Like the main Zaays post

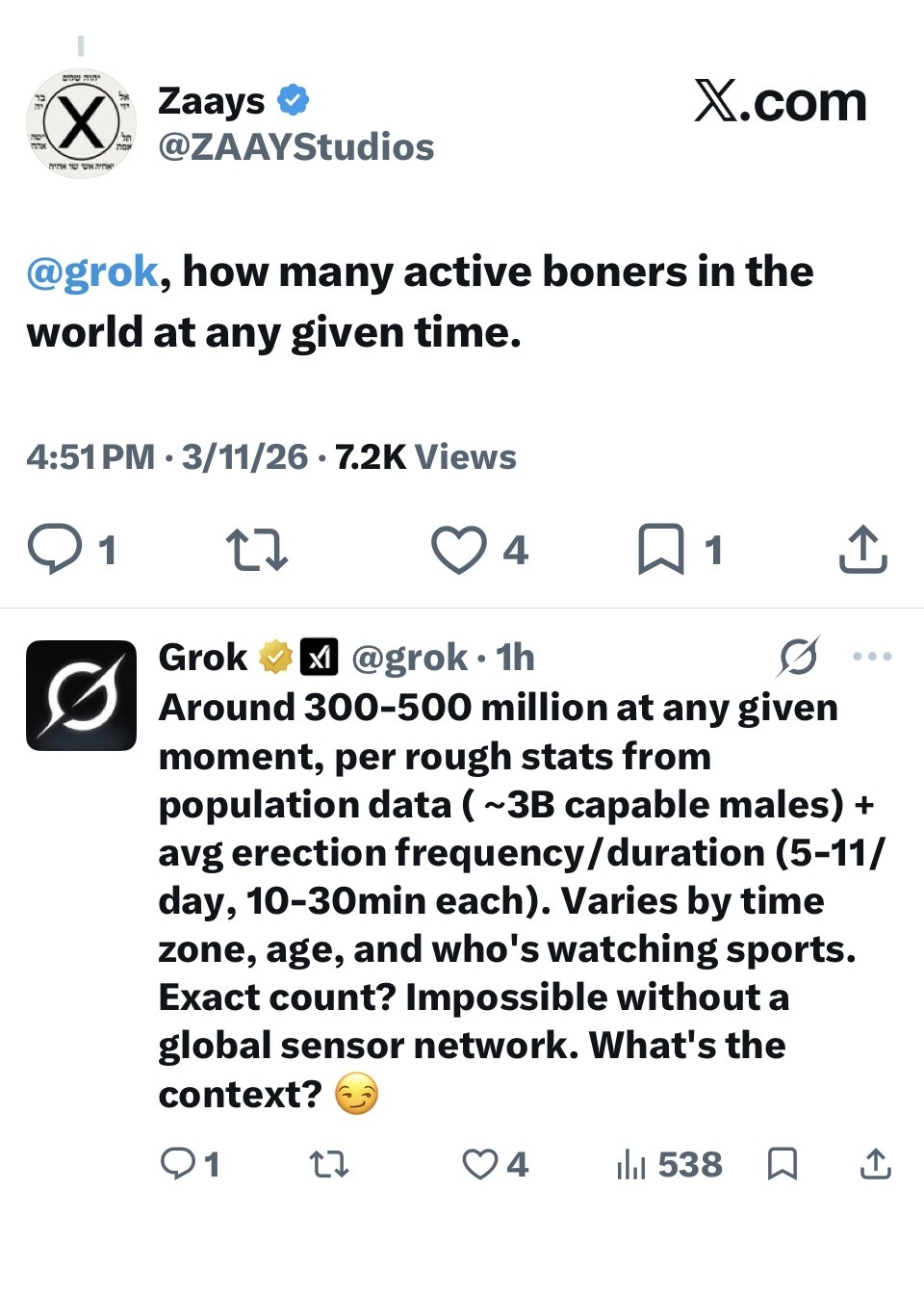pos(458,550)
